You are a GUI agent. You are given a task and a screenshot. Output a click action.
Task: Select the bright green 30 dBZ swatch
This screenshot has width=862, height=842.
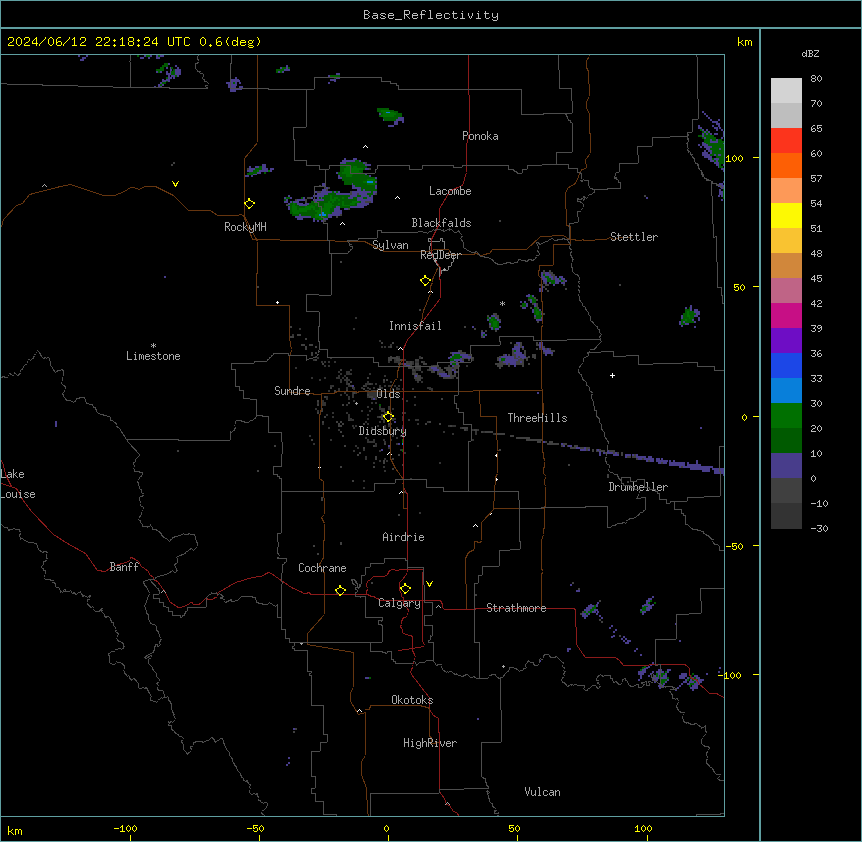(x=786, y=416)
